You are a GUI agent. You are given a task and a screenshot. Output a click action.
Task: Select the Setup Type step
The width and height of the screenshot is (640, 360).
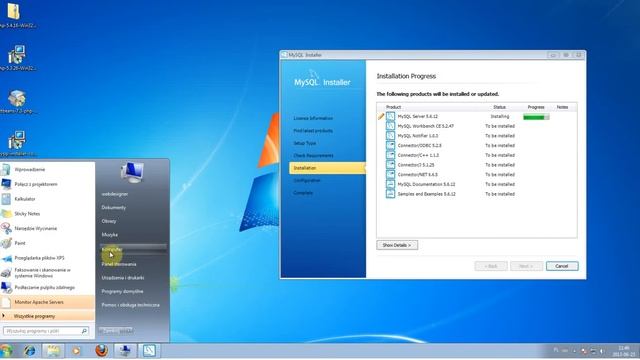[x=304, y=143]
